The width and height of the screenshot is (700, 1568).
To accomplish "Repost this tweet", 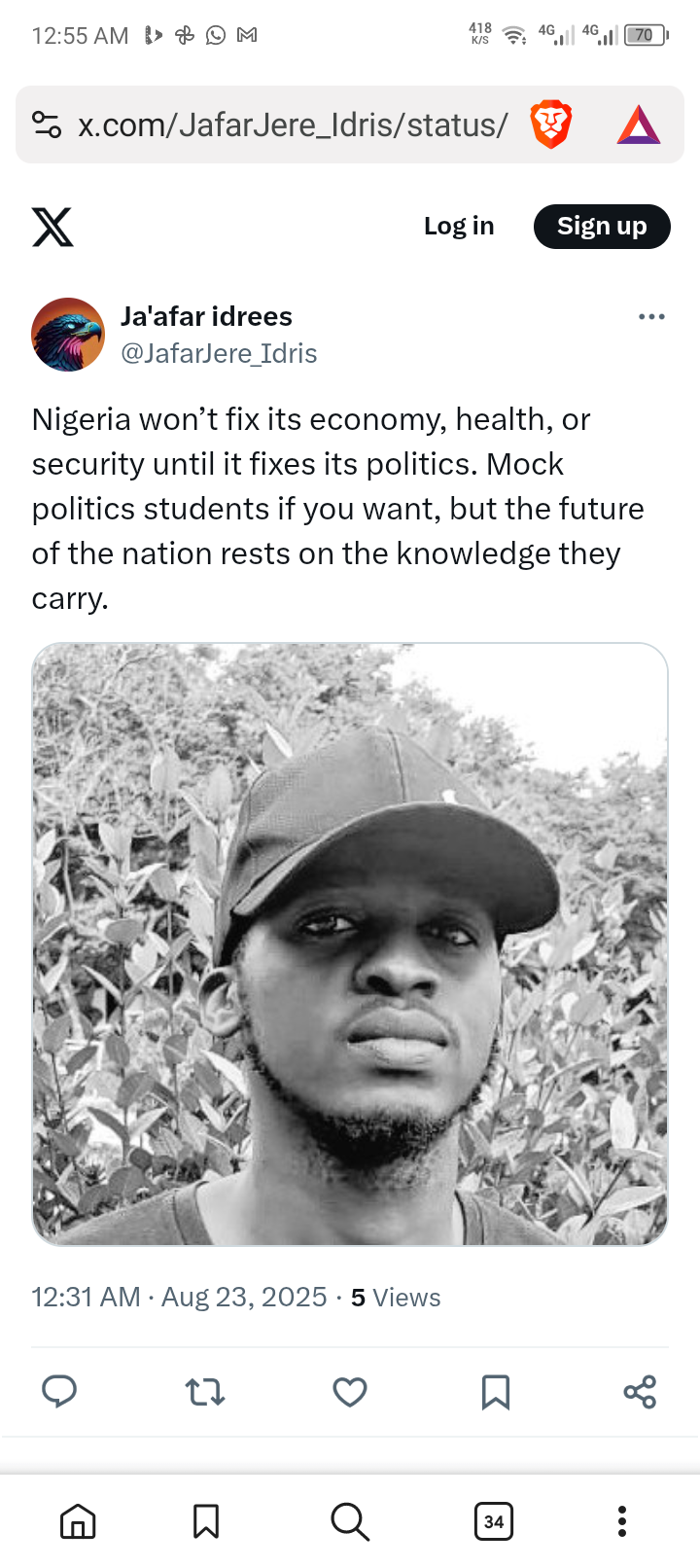I will (x=205, y=1392).
